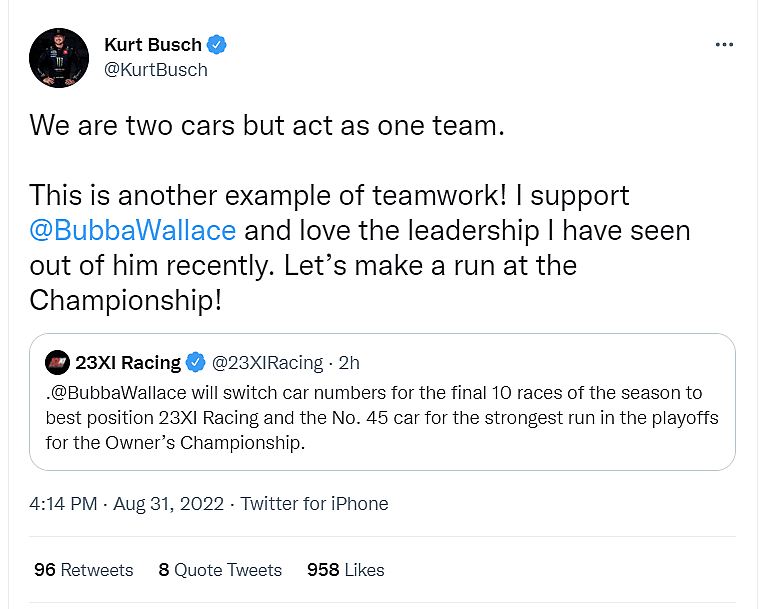Open the @23XIRacing handle in the quote
This screenshot has height=609, width=761.
267,362
